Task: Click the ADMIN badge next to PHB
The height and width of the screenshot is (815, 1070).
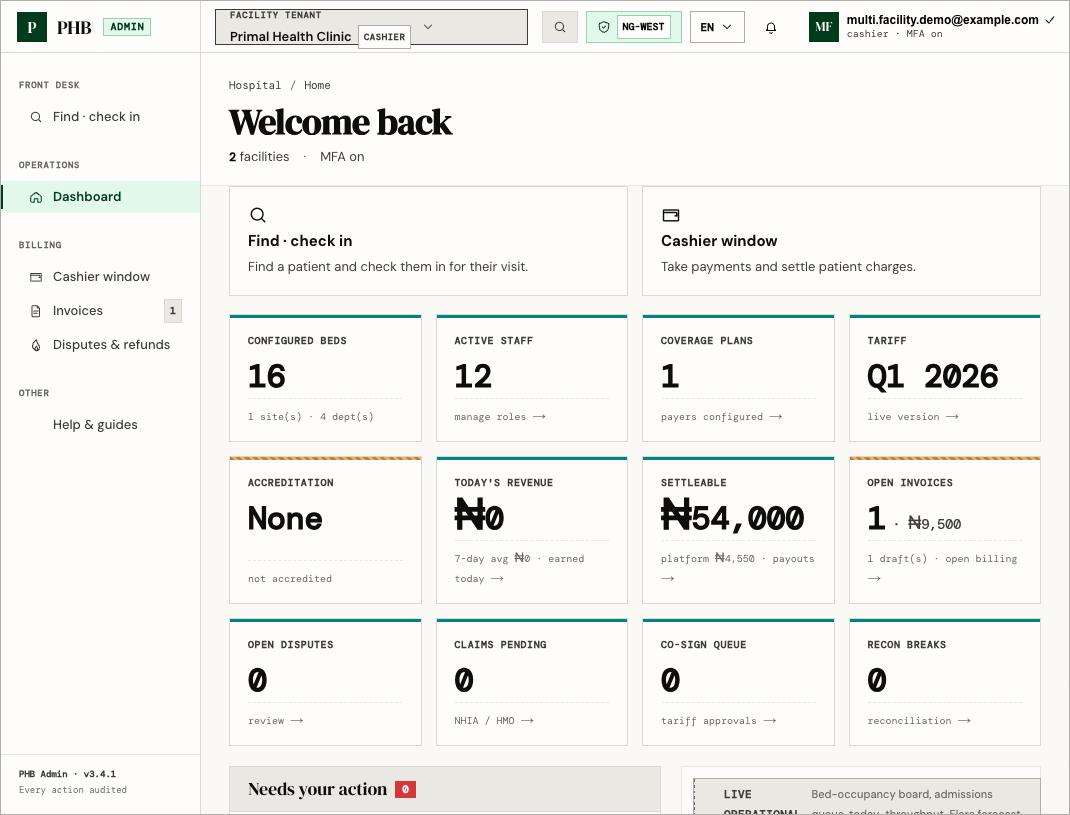Action: pyautogui.click(x=127, y=27)
